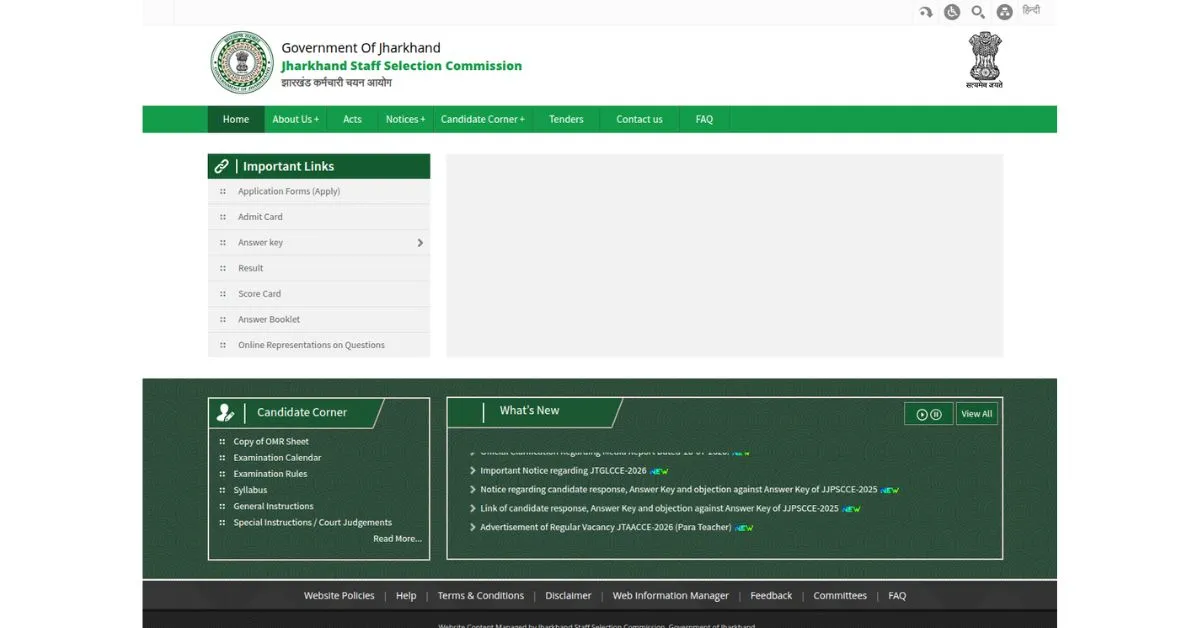This screenshot has width=1200, height=628.
Task: Click the Candidate Corner person-pencil icon
Action: tap(225, 412)
